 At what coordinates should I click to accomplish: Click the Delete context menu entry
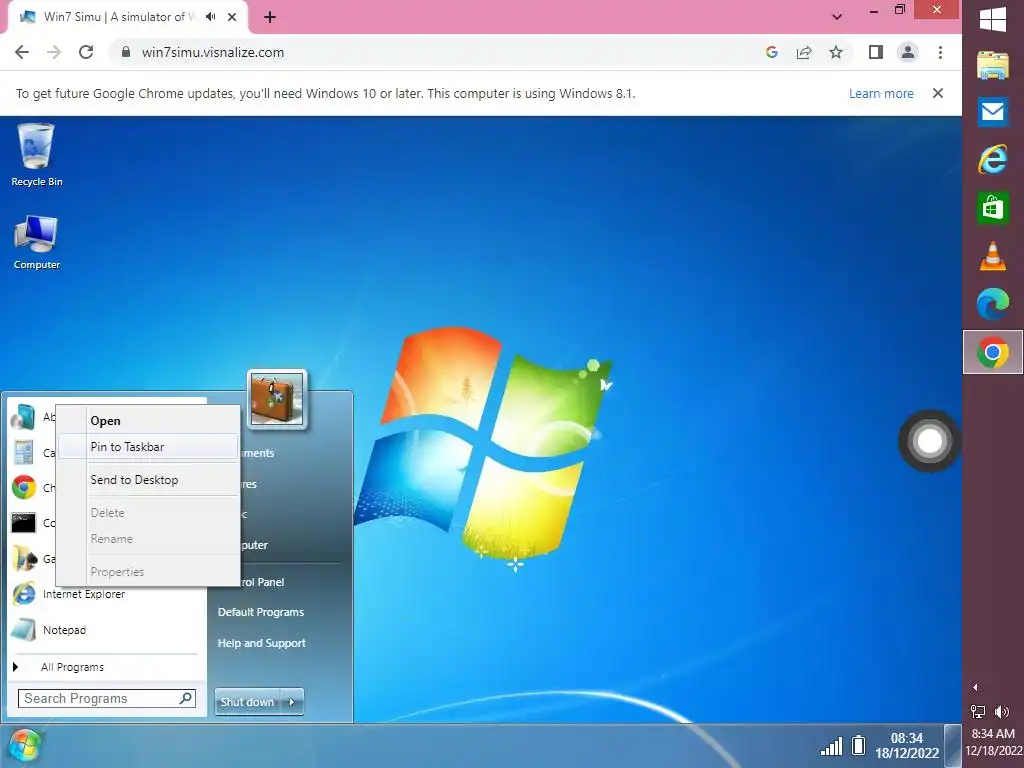point(149,513)
